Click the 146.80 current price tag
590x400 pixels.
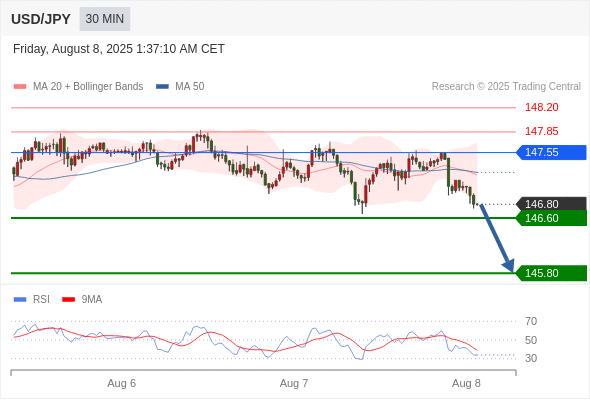(x=551, y=204)
